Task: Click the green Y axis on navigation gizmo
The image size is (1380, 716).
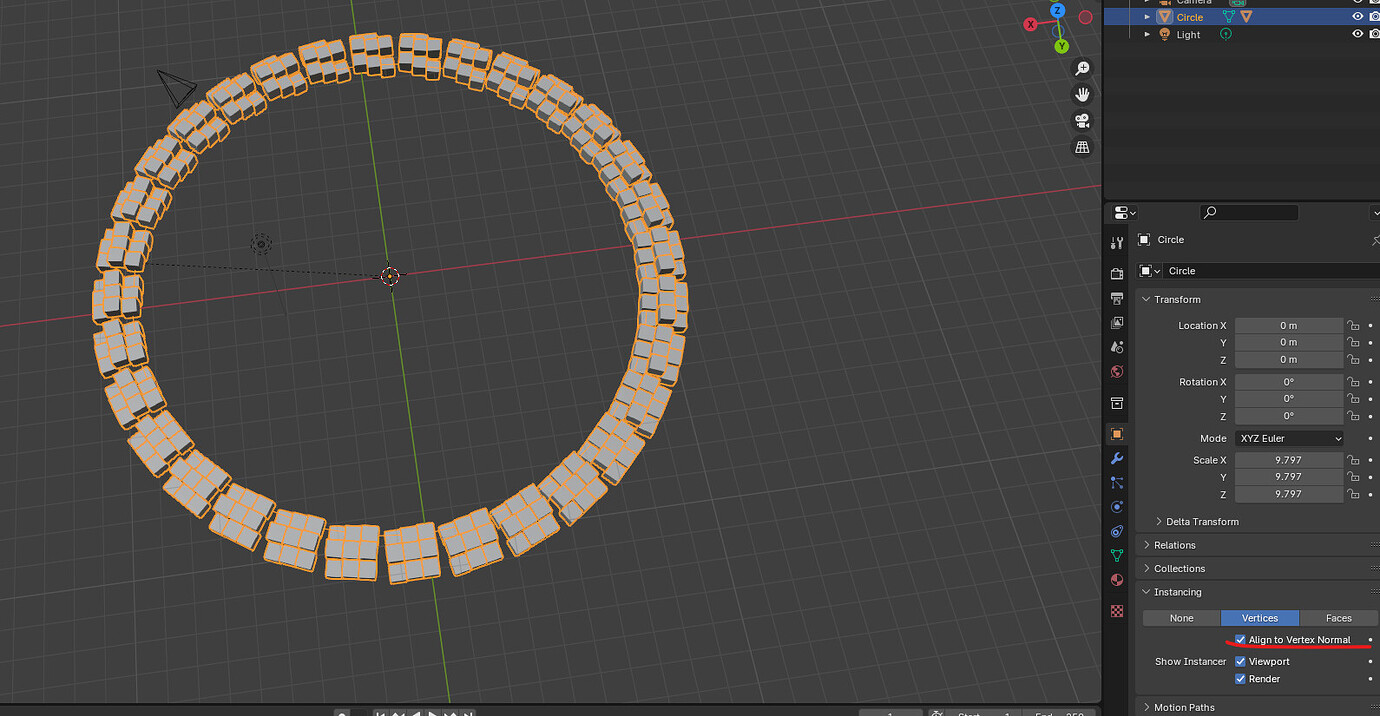Action: 1061,46
